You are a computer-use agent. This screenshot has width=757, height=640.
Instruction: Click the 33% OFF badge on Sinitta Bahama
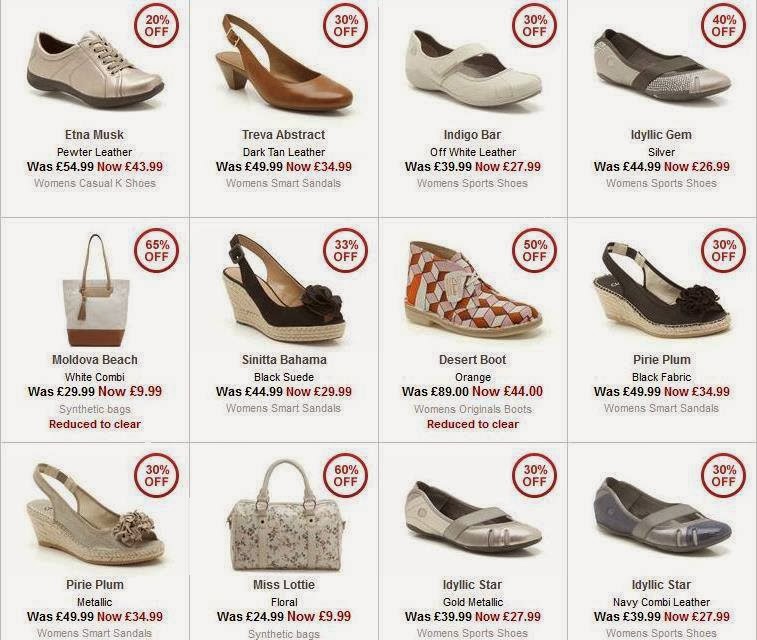pyautogui.click(x=345, y=250)
